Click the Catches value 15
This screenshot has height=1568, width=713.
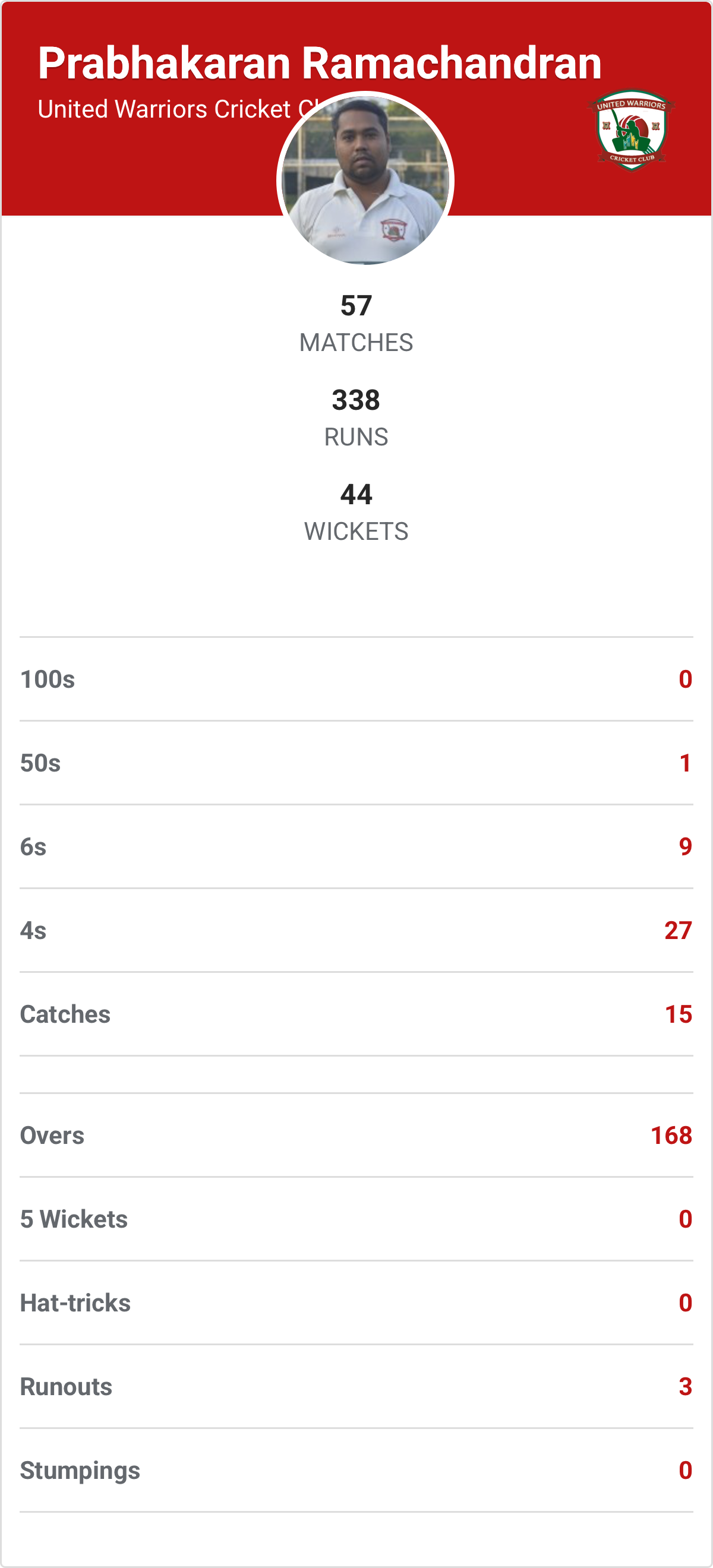point(679,1014)
